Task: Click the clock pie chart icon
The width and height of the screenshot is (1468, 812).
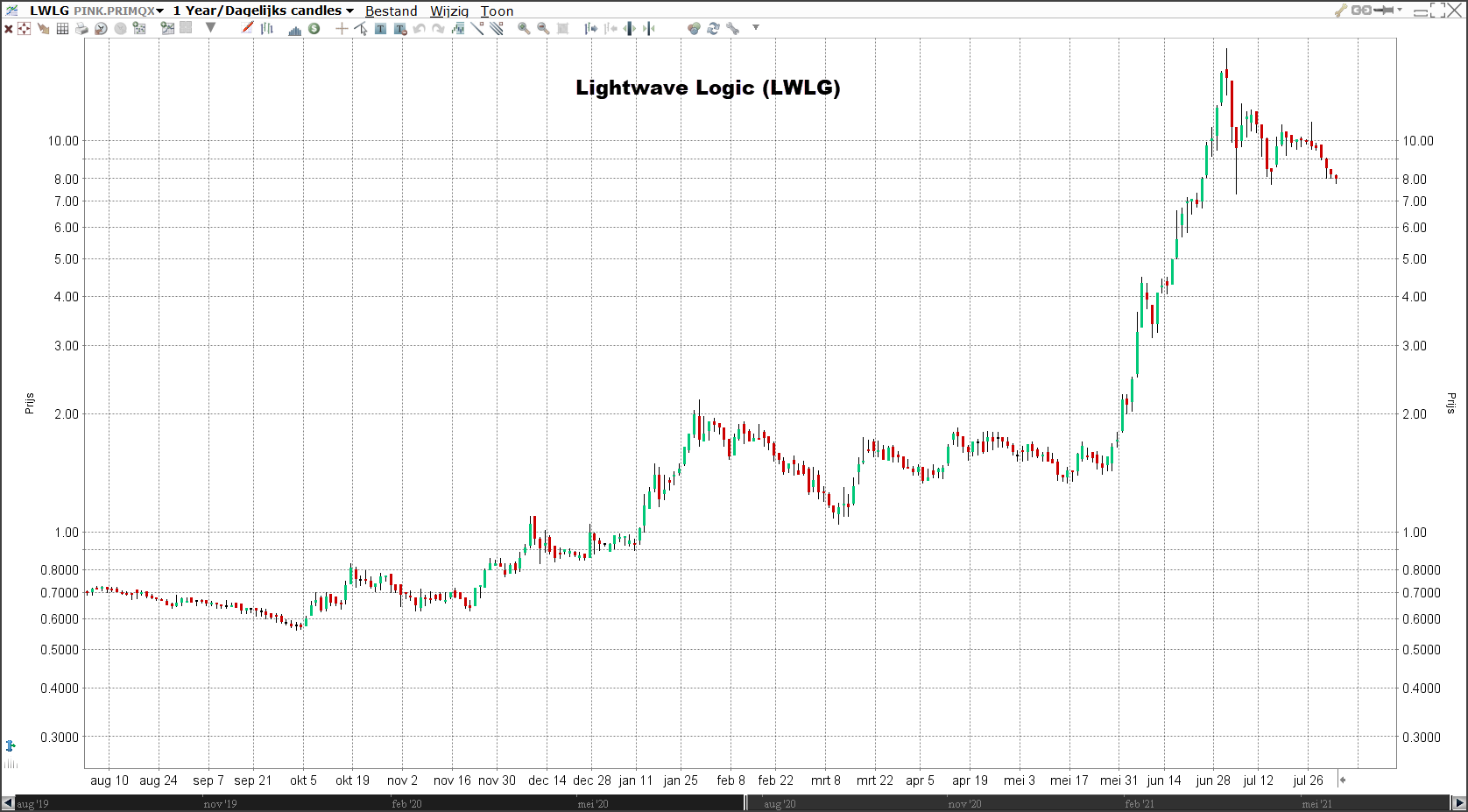Action: 101,28
